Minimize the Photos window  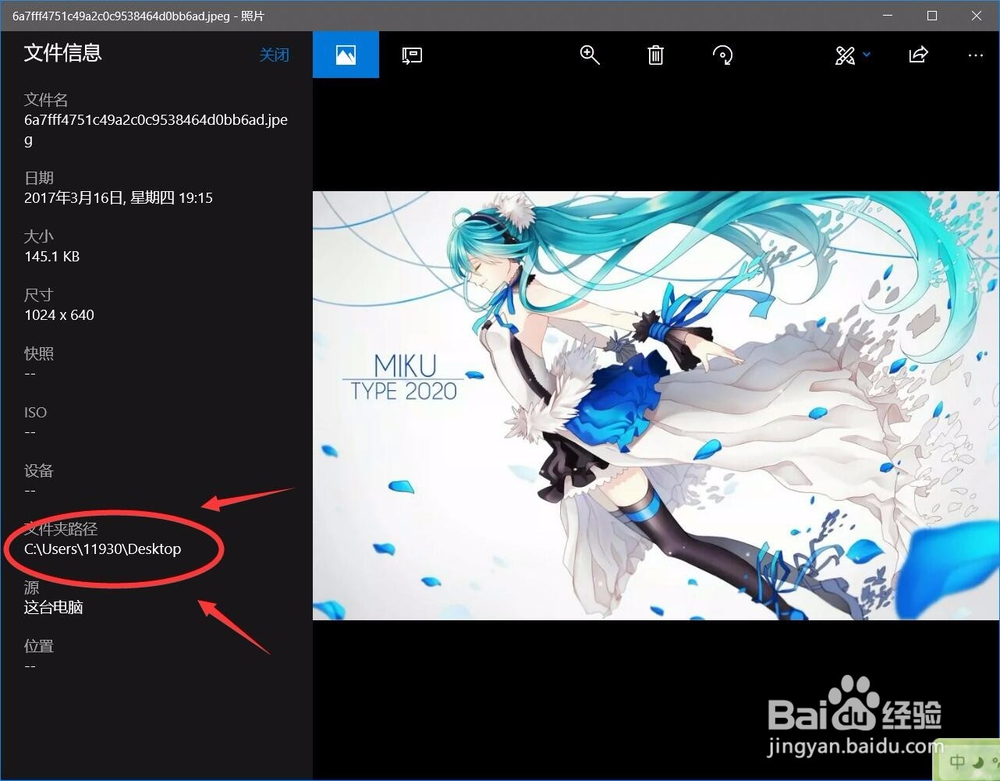tap(888, 15)
